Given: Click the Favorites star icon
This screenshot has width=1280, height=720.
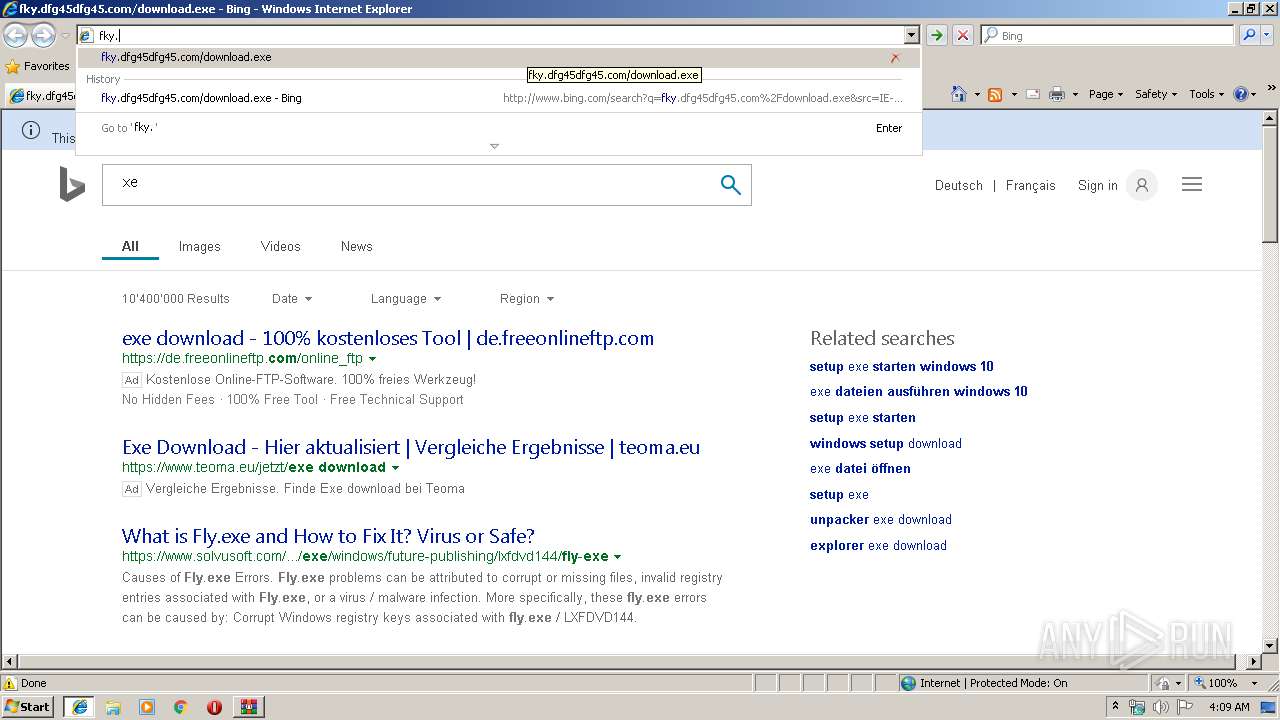Looking at the screenshot, I should [13, 67].
